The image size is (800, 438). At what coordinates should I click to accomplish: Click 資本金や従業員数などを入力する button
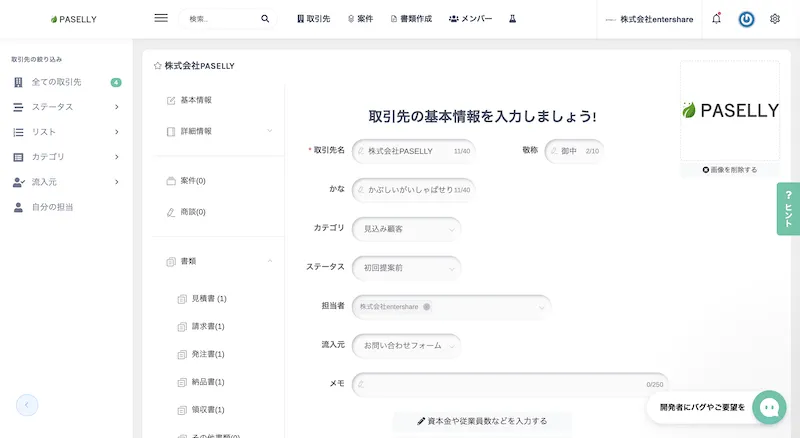coord(482,421)
